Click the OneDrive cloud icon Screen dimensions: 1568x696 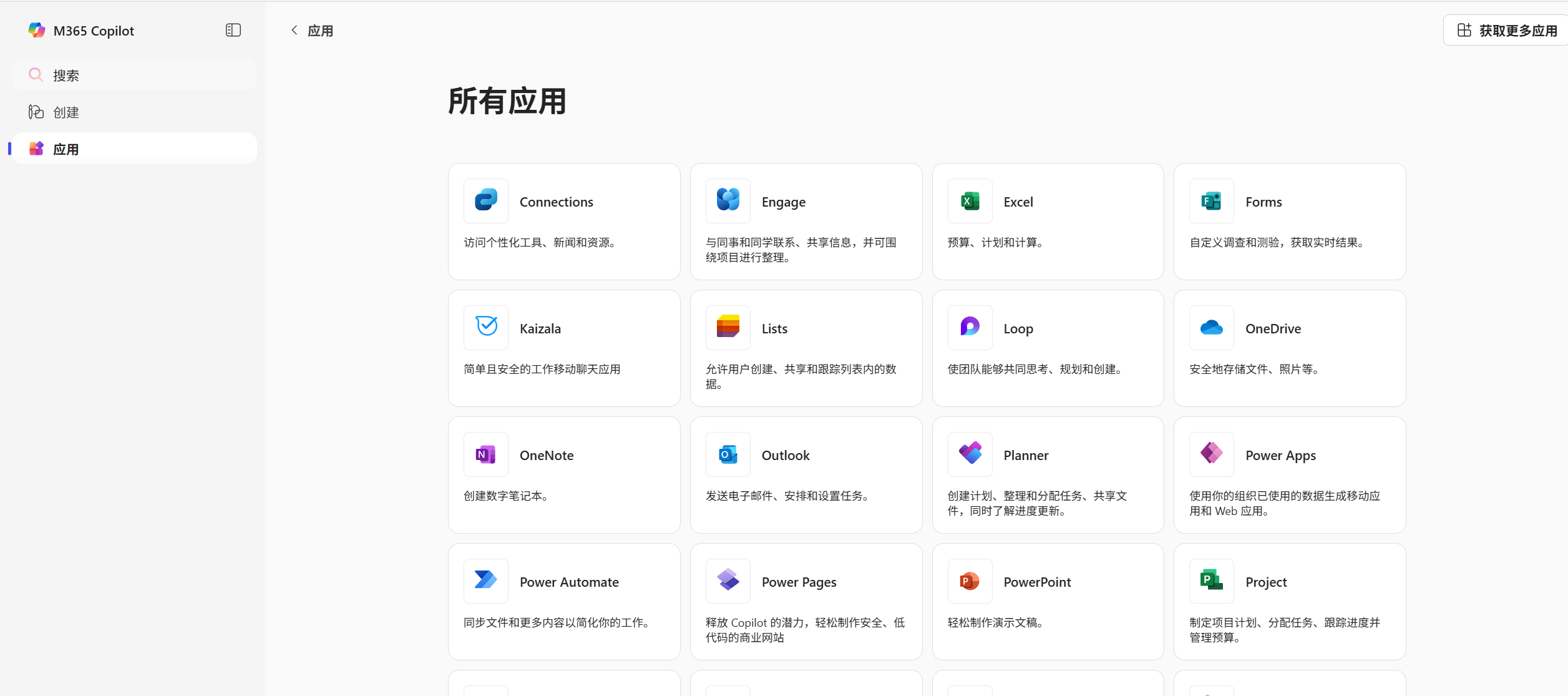point(1211,328)
